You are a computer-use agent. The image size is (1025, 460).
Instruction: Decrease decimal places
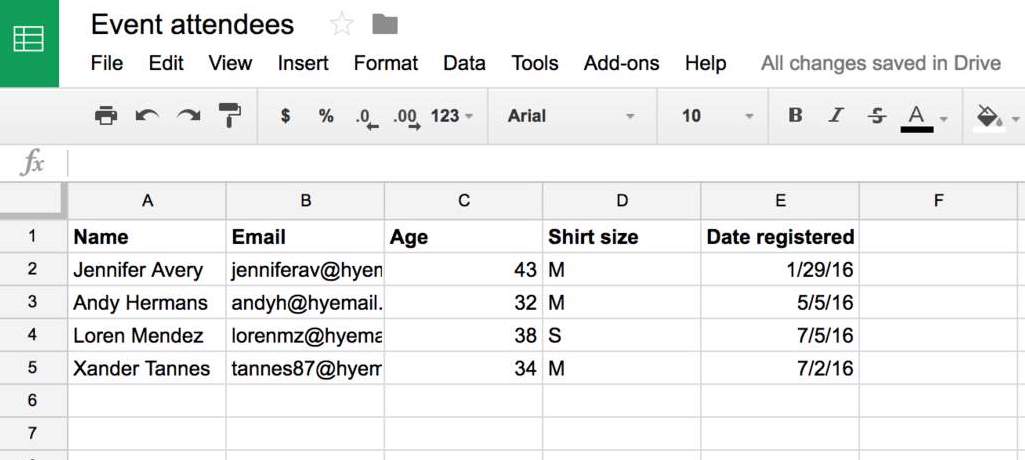coord(366,117)
